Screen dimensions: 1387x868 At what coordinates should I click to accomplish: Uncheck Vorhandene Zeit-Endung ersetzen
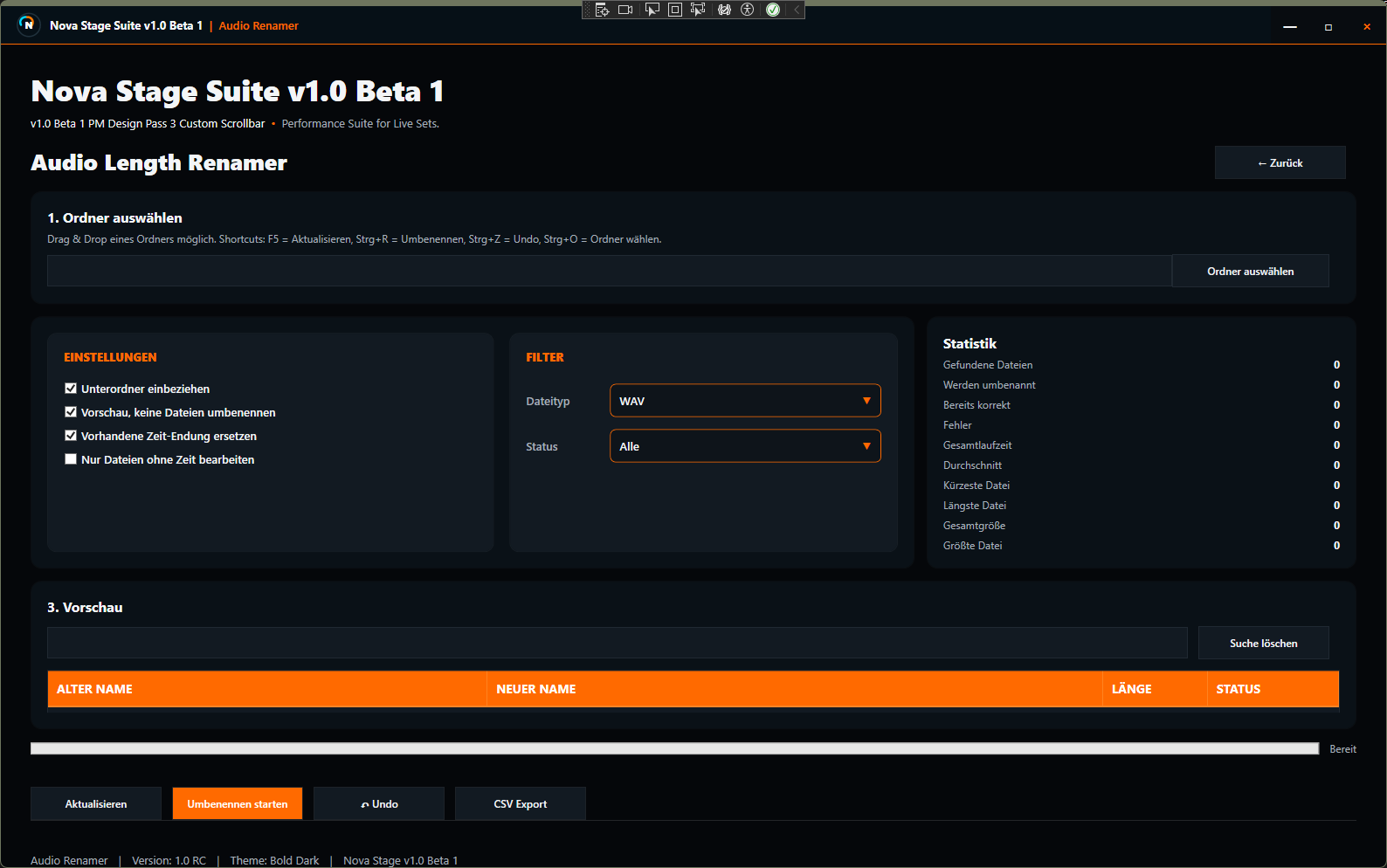point(71,436)
